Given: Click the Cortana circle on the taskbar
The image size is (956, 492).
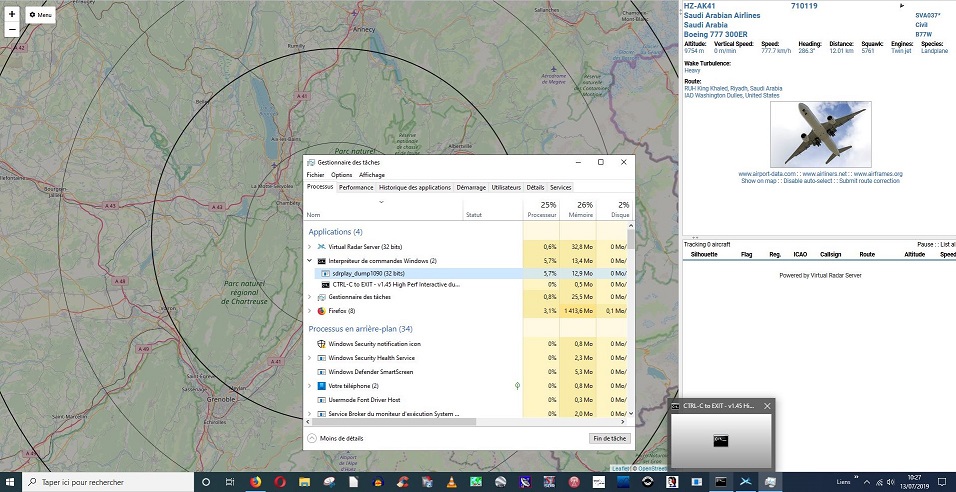Looking at the screenshot, I should 205,482.
